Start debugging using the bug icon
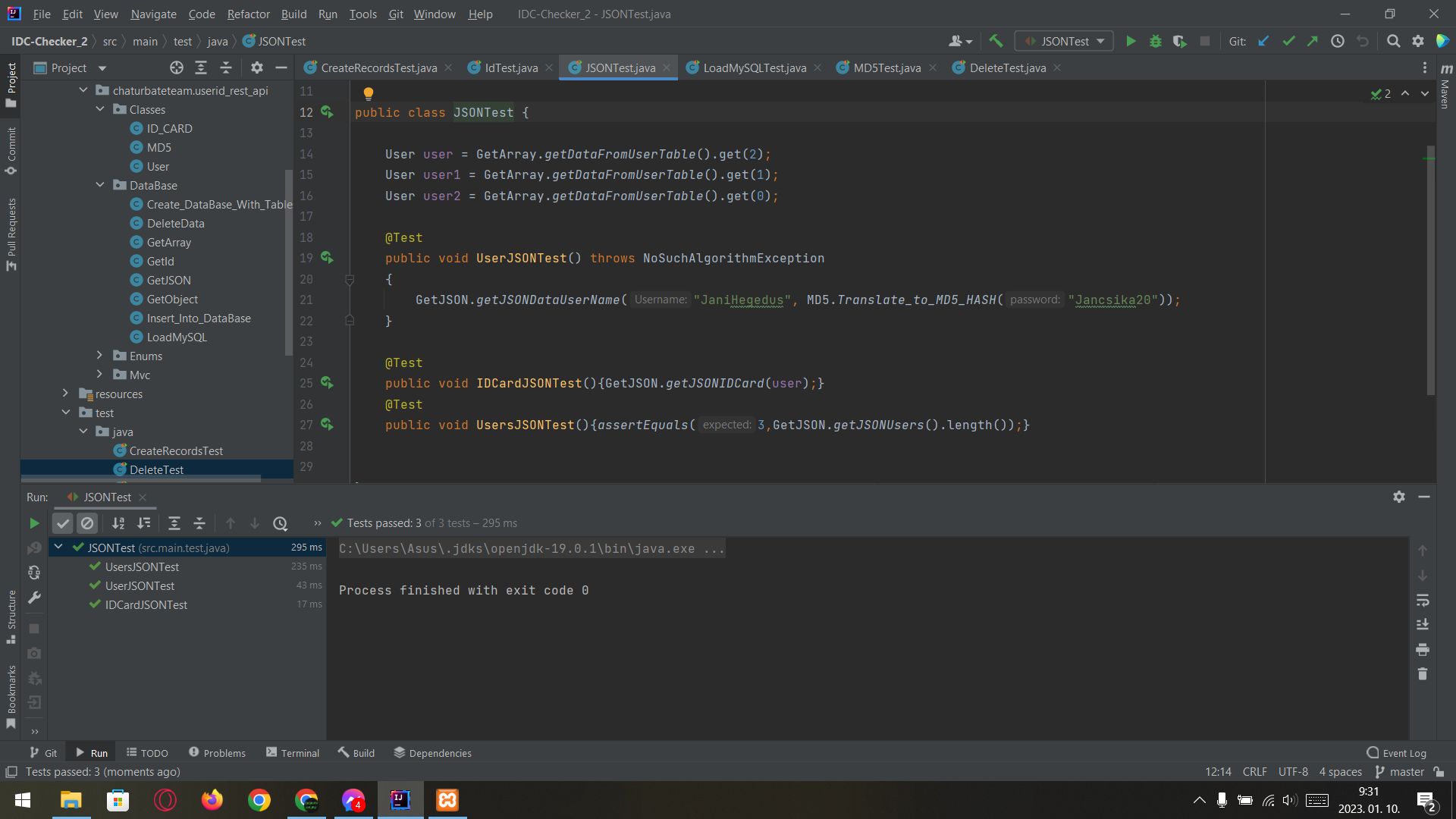Screen dimensions: 1456x819 [x=1155, y=41]
